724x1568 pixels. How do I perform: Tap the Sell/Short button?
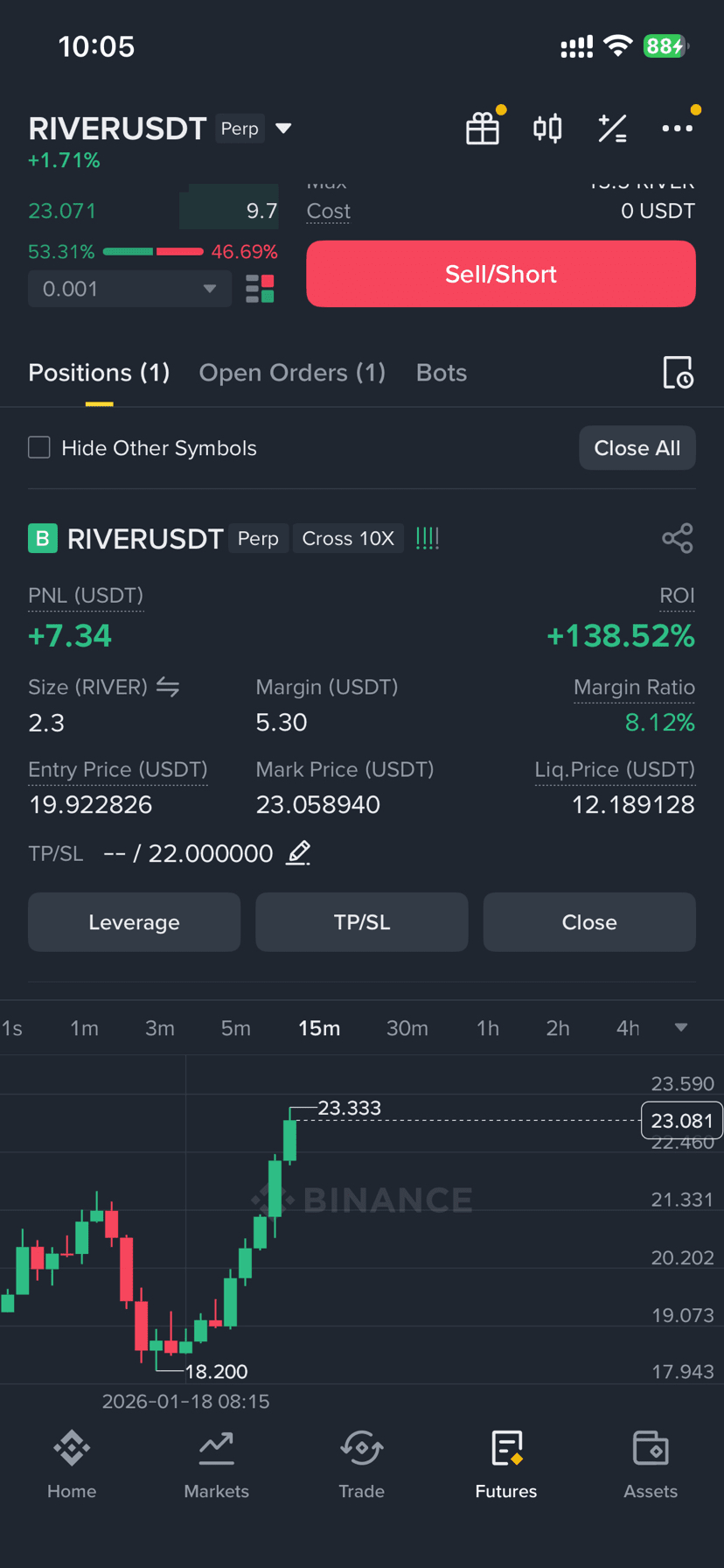point(501,274)
